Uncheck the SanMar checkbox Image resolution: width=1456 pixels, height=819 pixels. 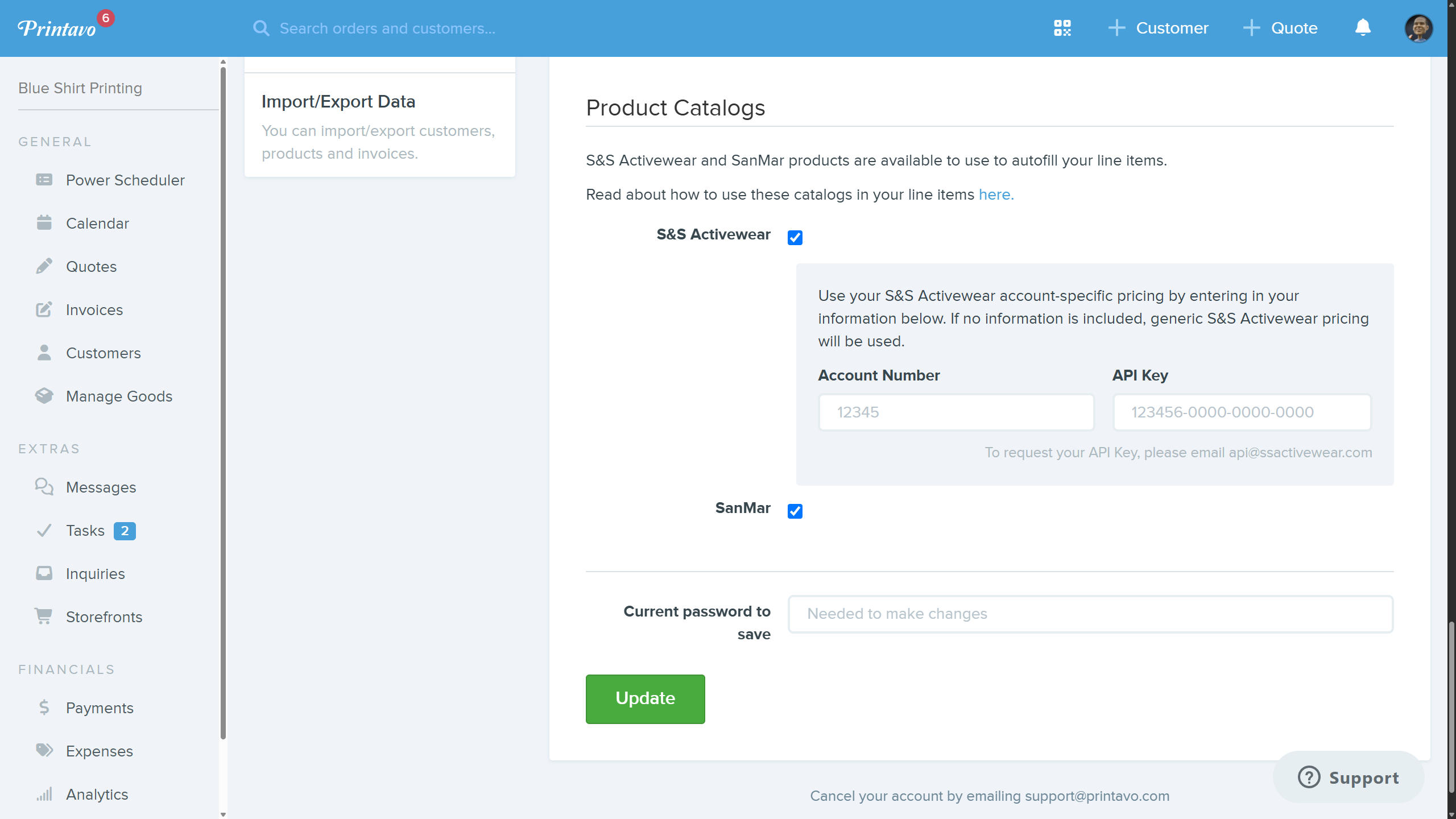click(795, 511)
